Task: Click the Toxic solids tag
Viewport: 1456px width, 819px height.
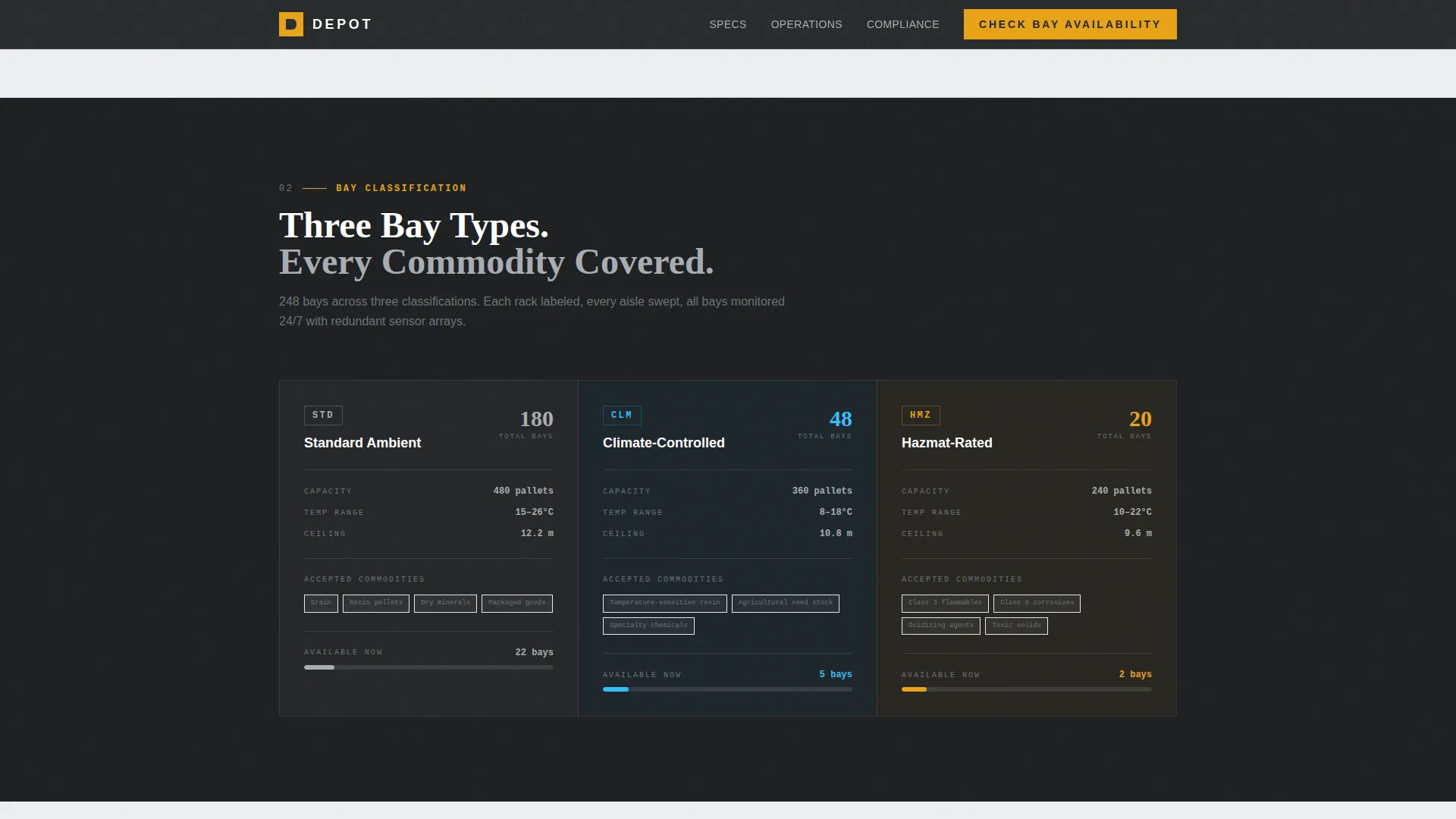Action: [1016, 626]
